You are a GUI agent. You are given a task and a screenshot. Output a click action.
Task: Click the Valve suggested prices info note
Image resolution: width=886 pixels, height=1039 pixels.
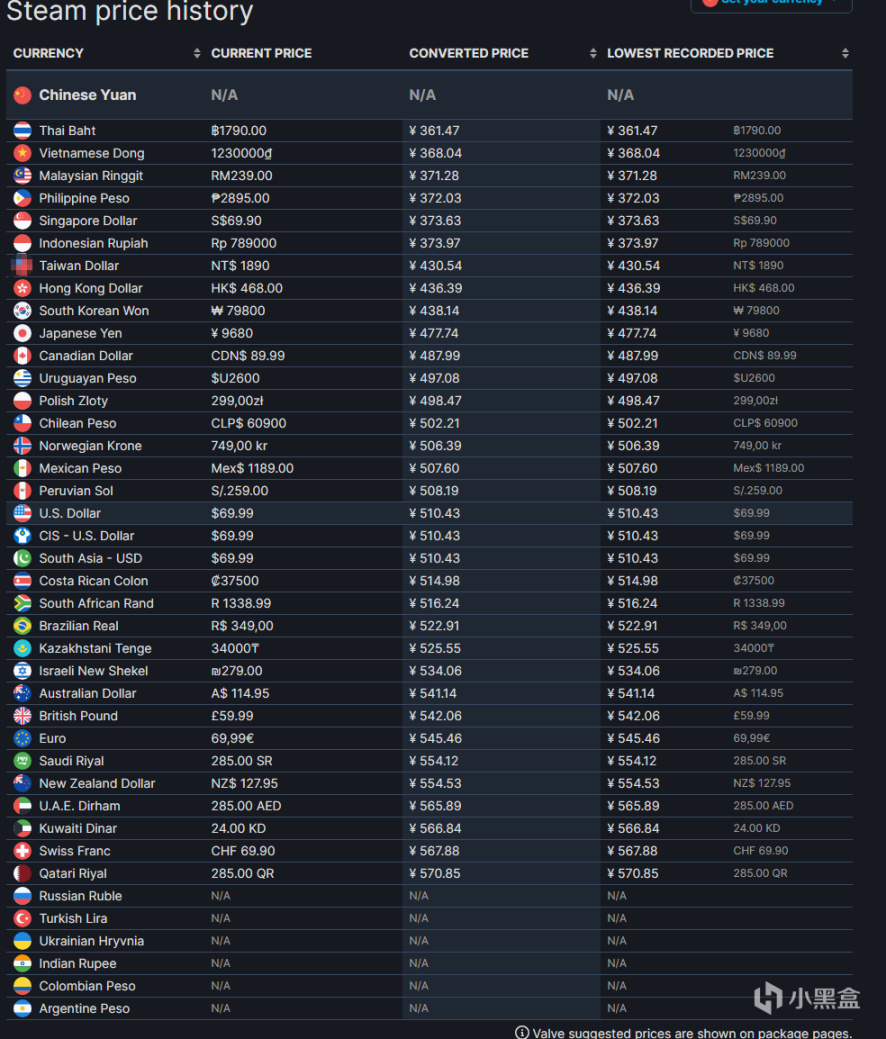[x=683, y=1032]
